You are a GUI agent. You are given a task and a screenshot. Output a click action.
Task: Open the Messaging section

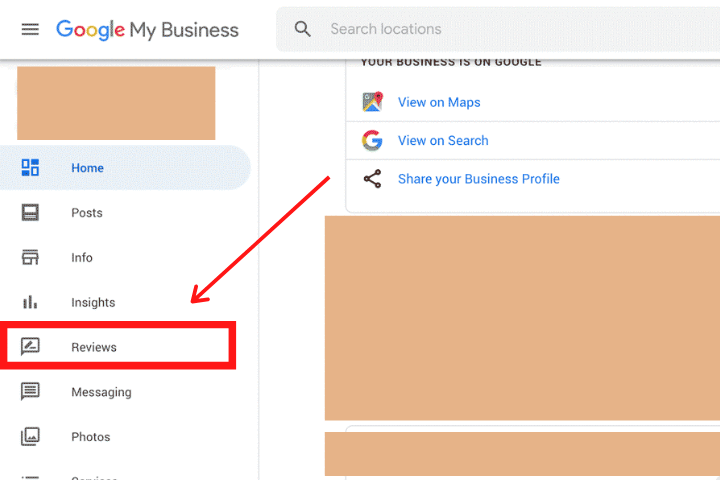tap(101, 392)
